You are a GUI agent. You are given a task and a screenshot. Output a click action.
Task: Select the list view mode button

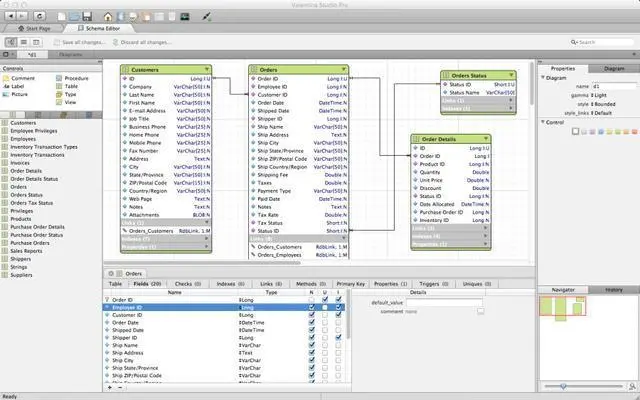pos(24,42)
